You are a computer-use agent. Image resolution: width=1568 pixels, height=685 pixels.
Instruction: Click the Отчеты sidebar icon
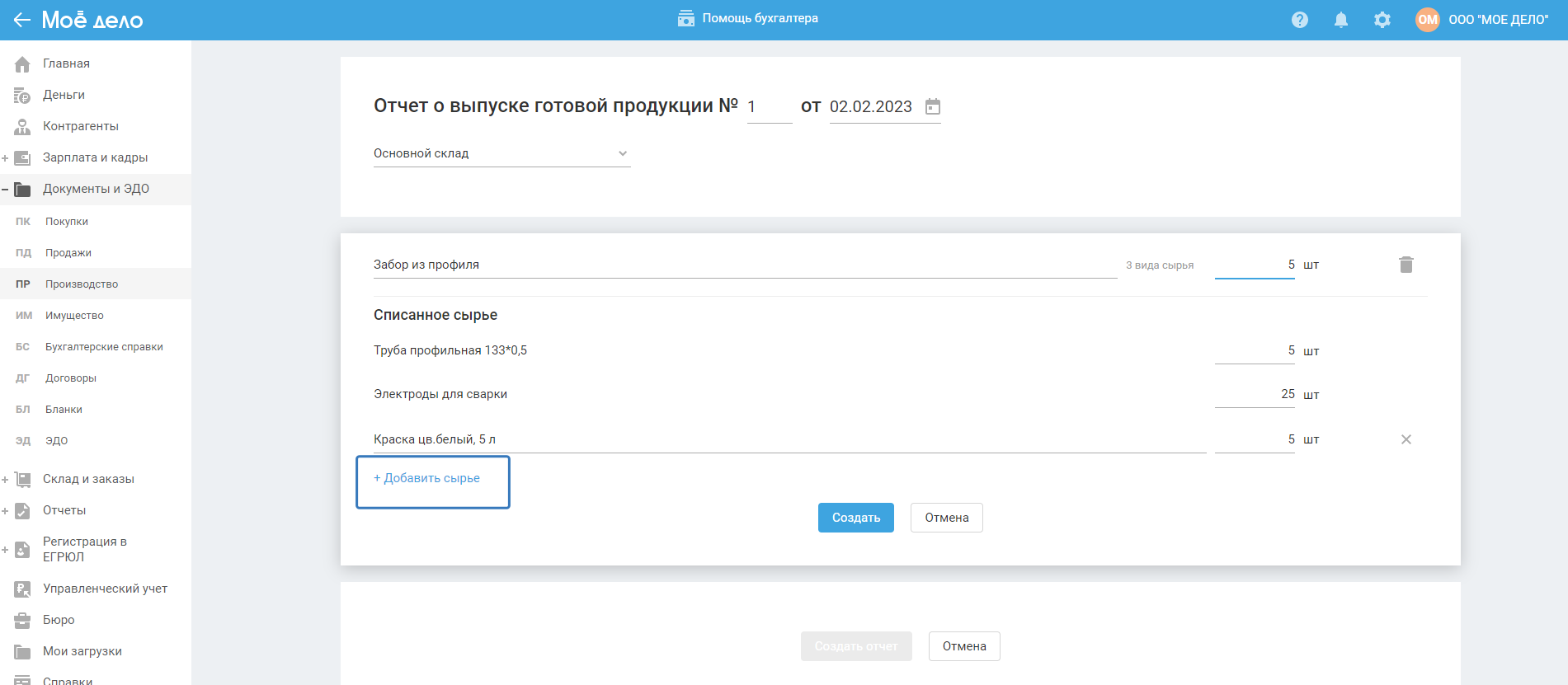pyautogui.click(x=22, y=510)
